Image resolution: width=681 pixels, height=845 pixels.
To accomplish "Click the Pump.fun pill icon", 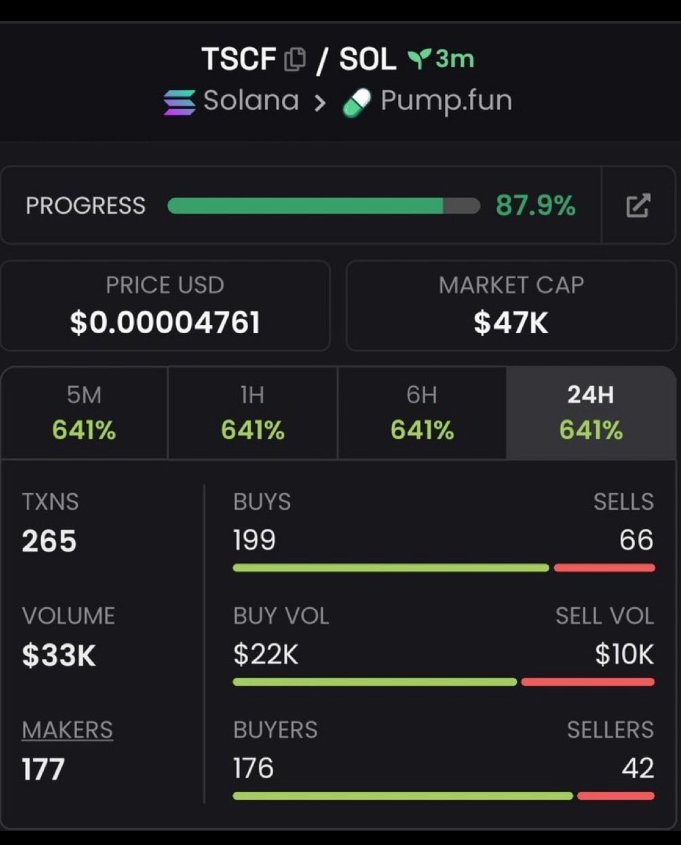I will click(357, 102).
